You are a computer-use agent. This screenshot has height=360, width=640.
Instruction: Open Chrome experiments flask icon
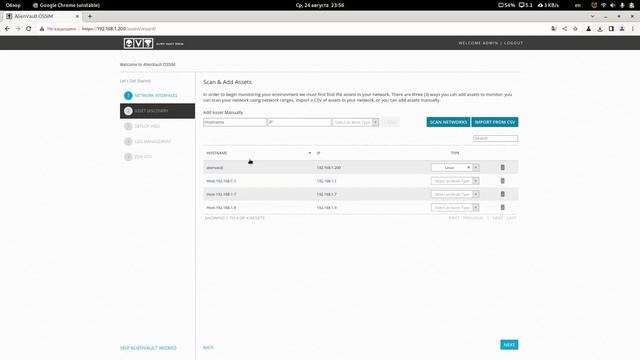point(589,29)
